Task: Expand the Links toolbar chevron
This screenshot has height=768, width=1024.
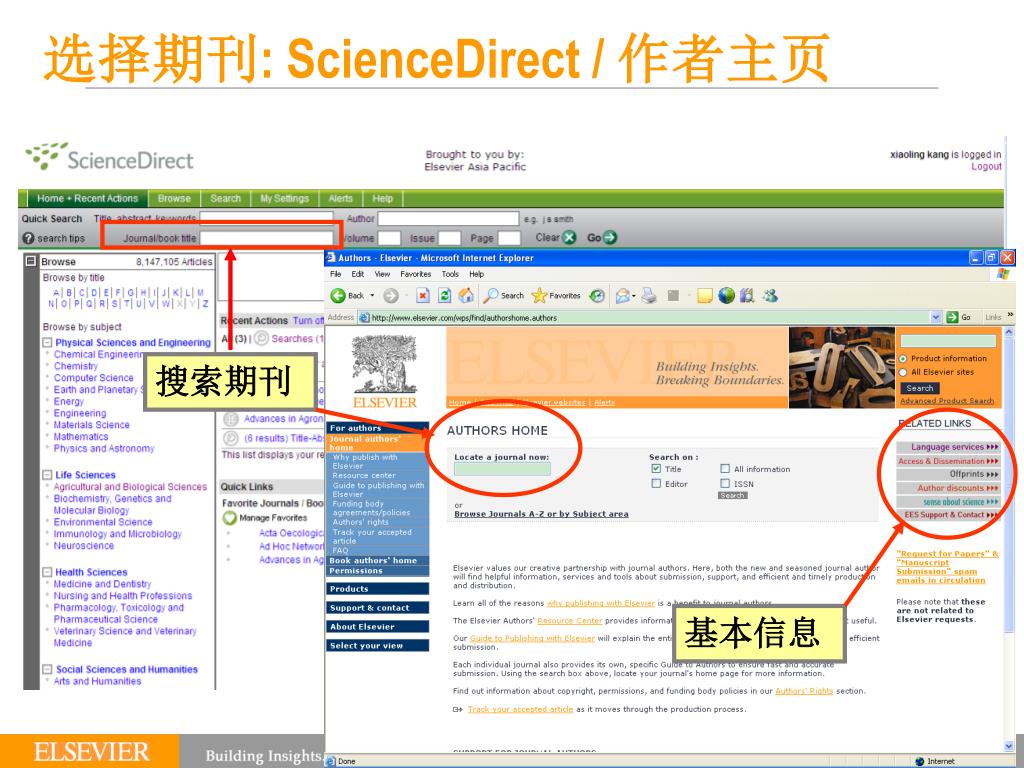Action: (1011, 315)
